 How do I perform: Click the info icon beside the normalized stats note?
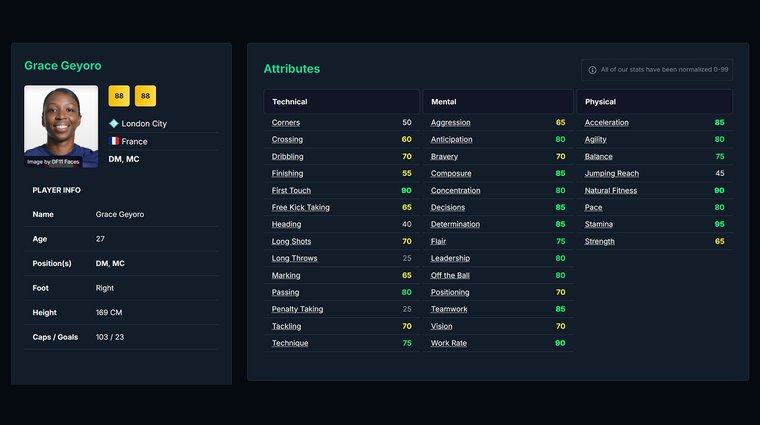[x=592, y=70]
